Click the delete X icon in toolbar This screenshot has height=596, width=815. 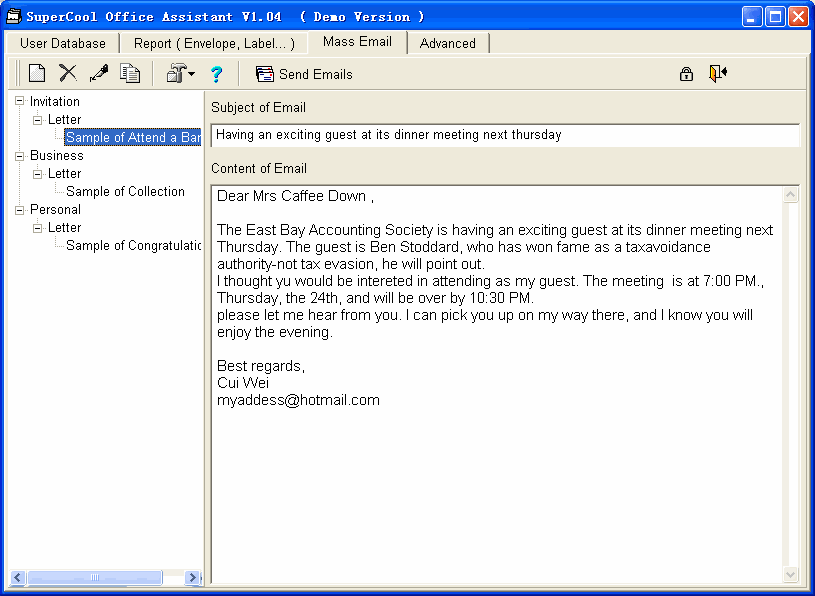pyautogui.click(x=67, y=73)
